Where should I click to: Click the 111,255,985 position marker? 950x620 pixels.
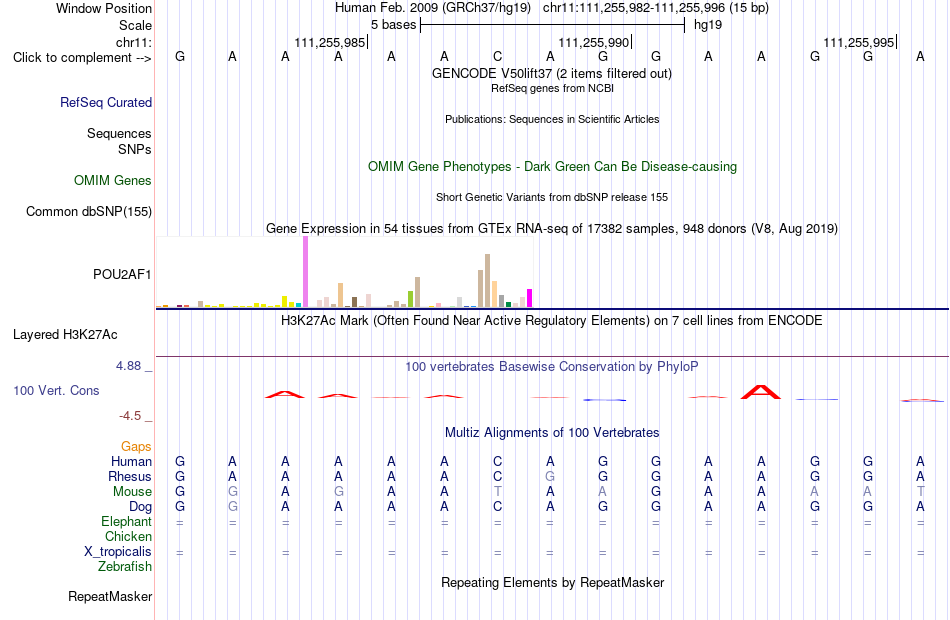[330, 42]
